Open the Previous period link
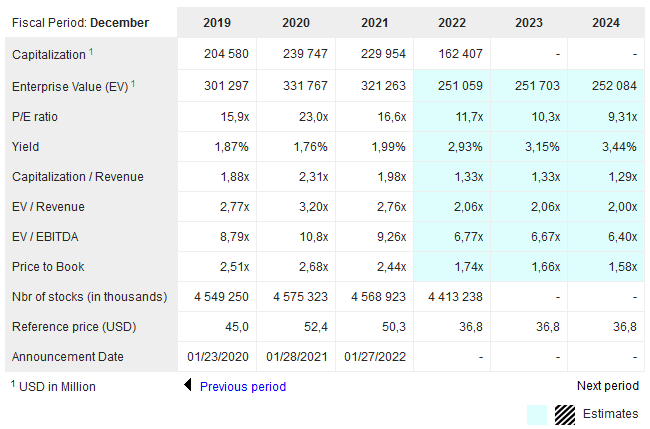This screenshot has height=429, width=650. pos(242,387)
